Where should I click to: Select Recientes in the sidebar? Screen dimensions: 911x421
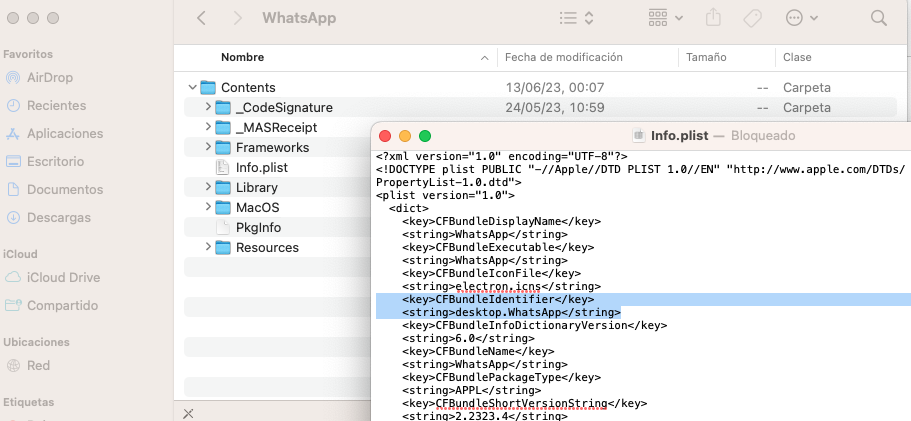(56, 105)
